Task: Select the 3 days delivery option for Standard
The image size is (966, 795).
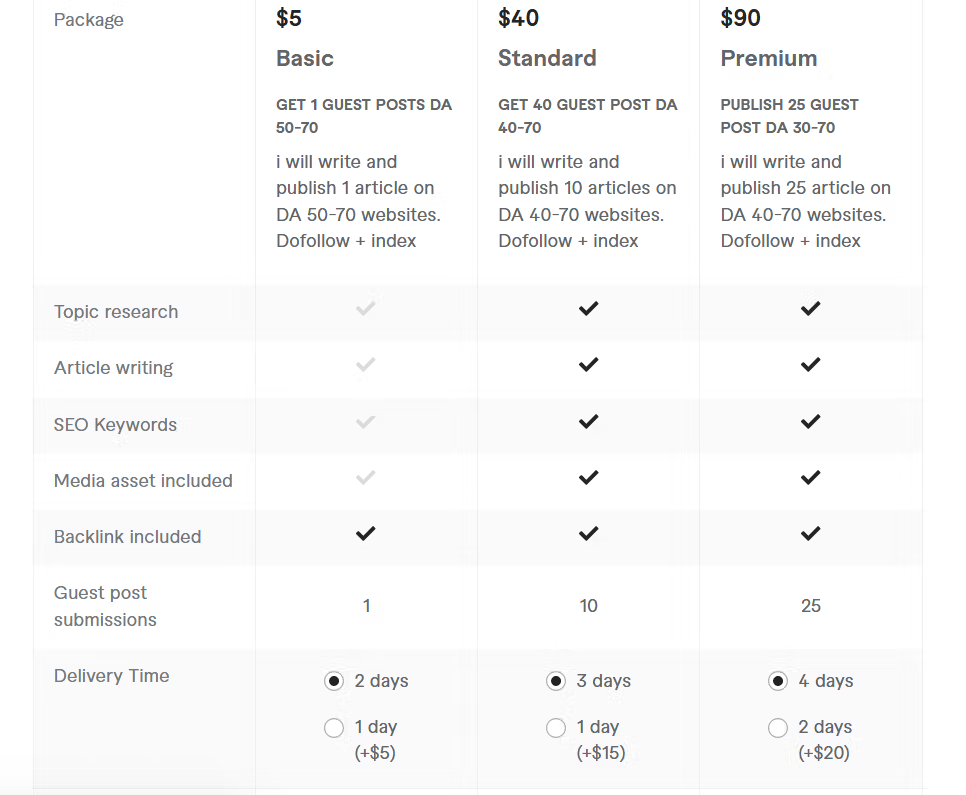Action: point(556,681)
